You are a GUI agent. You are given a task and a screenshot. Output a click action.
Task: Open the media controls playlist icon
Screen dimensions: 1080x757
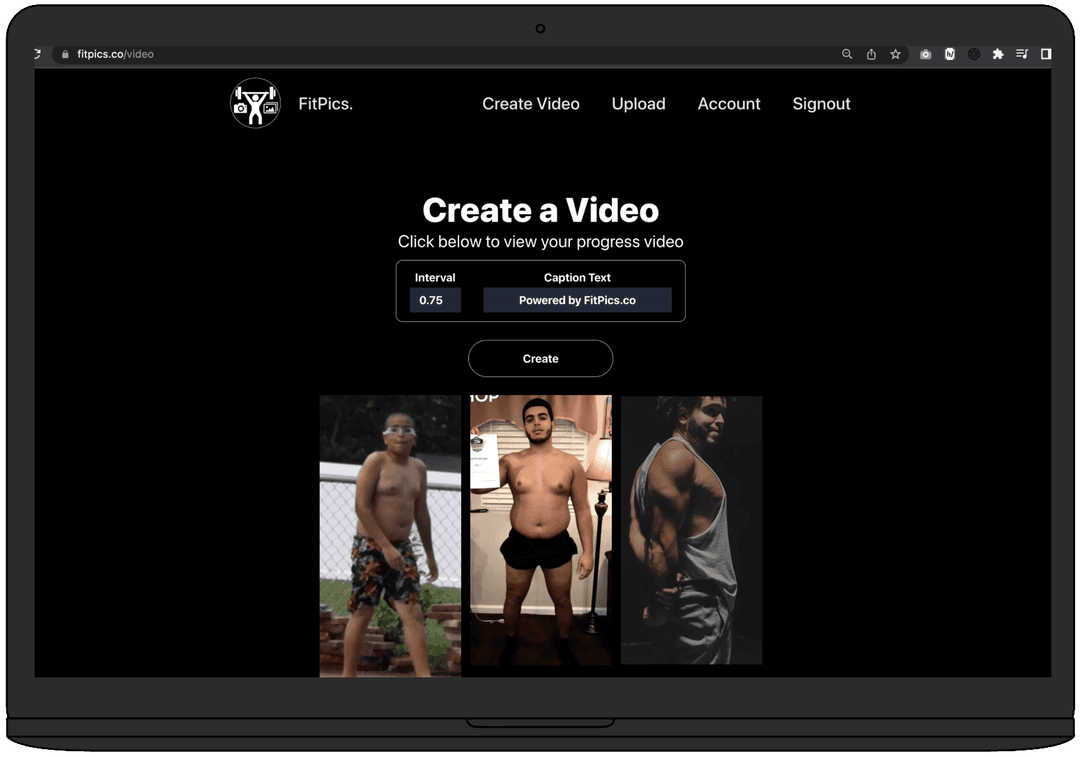[x=1022, y=54]
